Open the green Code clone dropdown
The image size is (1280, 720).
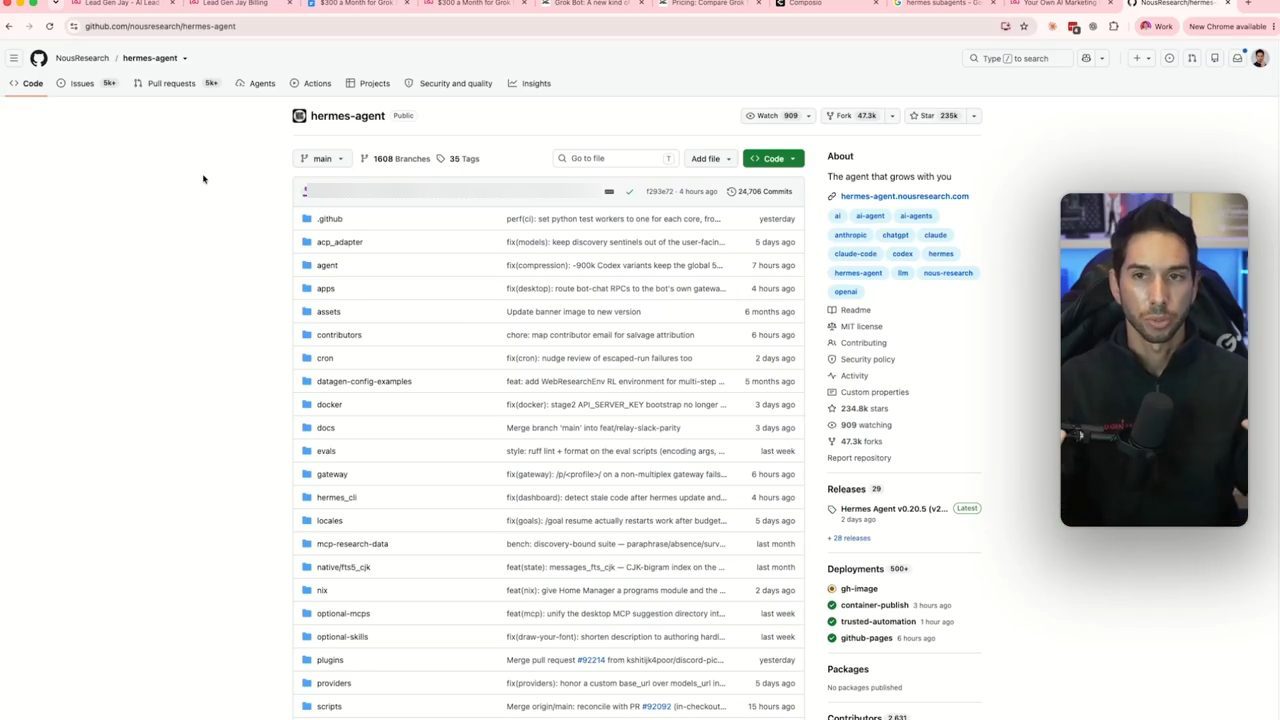click(x=773, y=158)
